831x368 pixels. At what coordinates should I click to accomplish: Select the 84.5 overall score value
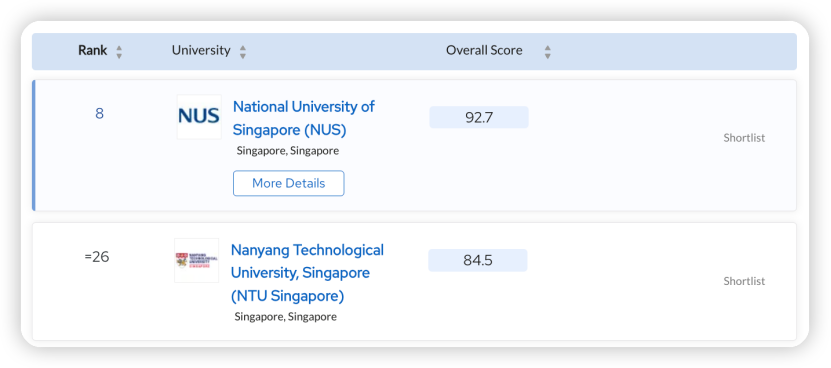[x=478, y=260]
